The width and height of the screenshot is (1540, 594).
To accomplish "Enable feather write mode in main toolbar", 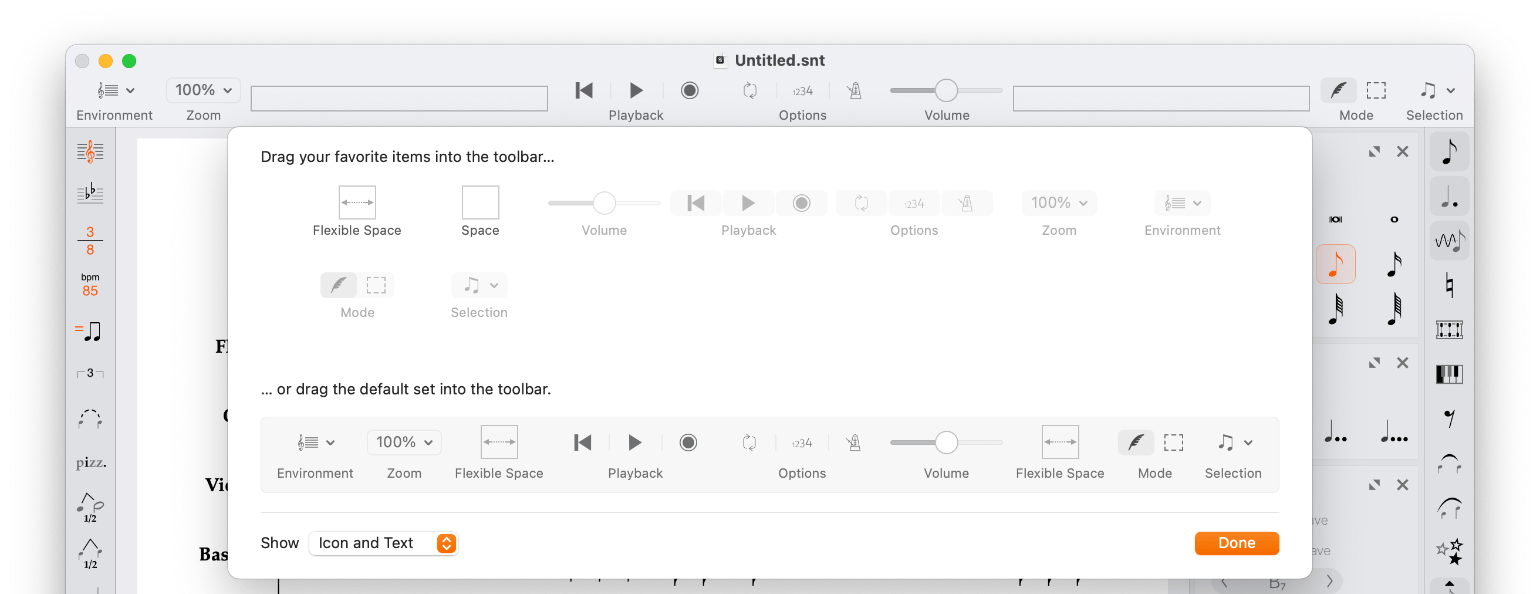I will (x=1337, y=90).
